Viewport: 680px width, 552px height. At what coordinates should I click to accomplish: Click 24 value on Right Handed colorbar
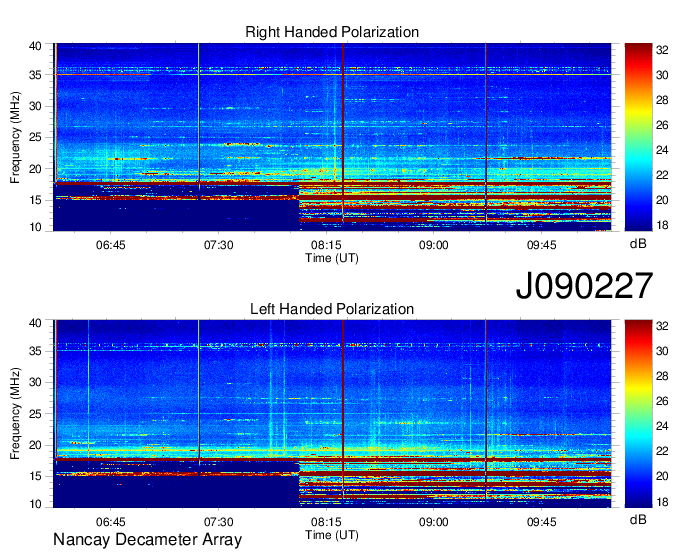(x=662, y=150)
